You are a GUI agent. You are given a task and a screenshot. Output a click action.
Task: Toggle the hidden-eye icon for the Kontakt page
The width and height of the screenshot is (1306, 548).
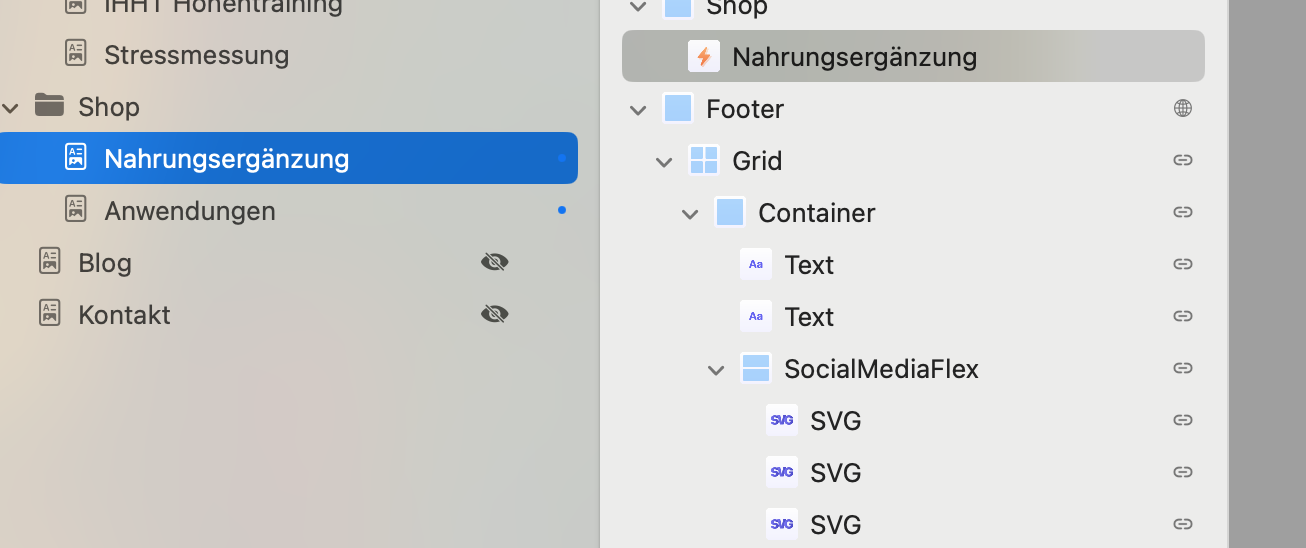494,314
